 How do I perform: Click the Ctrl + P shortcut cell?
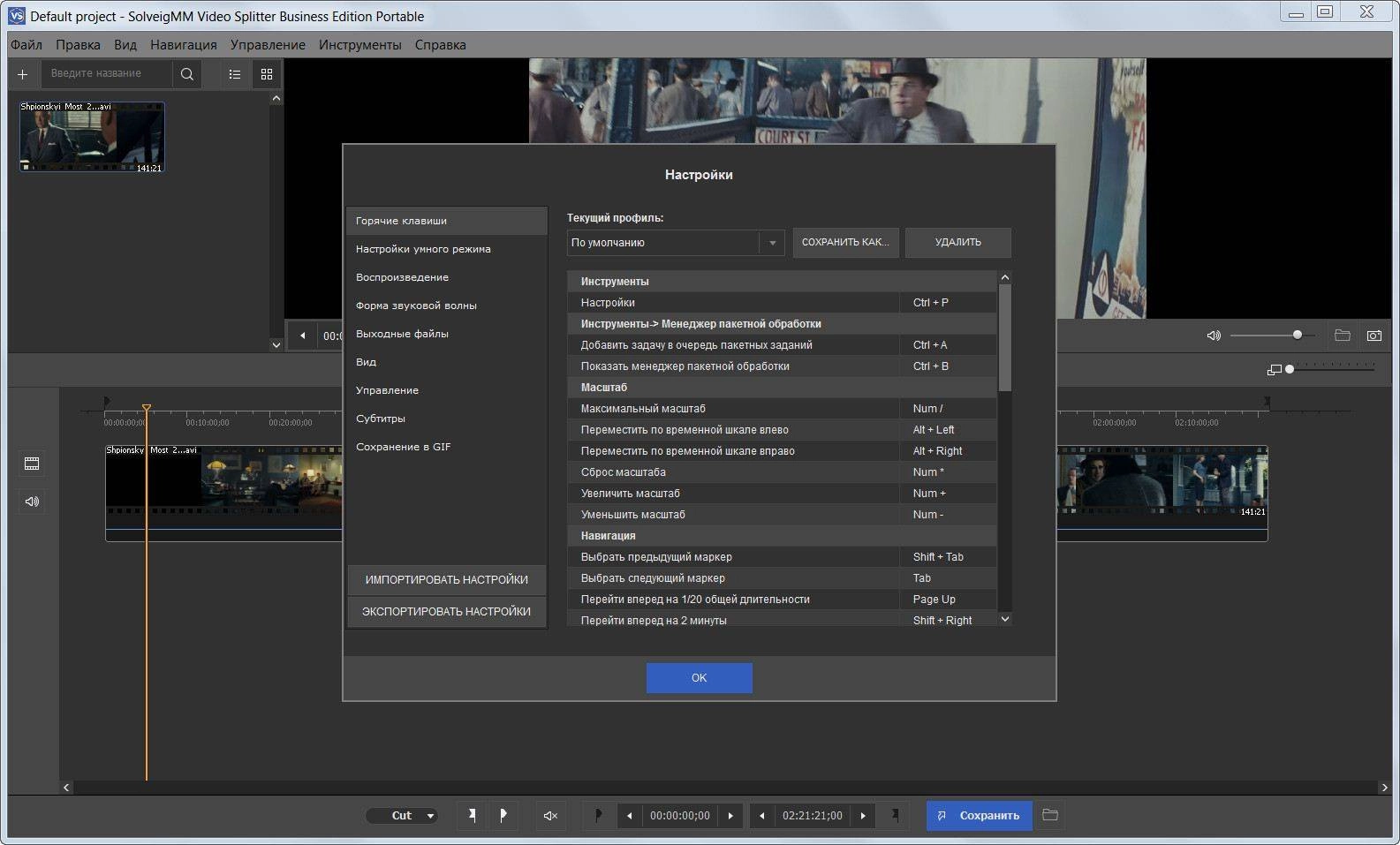pyautogui.click(x=948, y=303)
